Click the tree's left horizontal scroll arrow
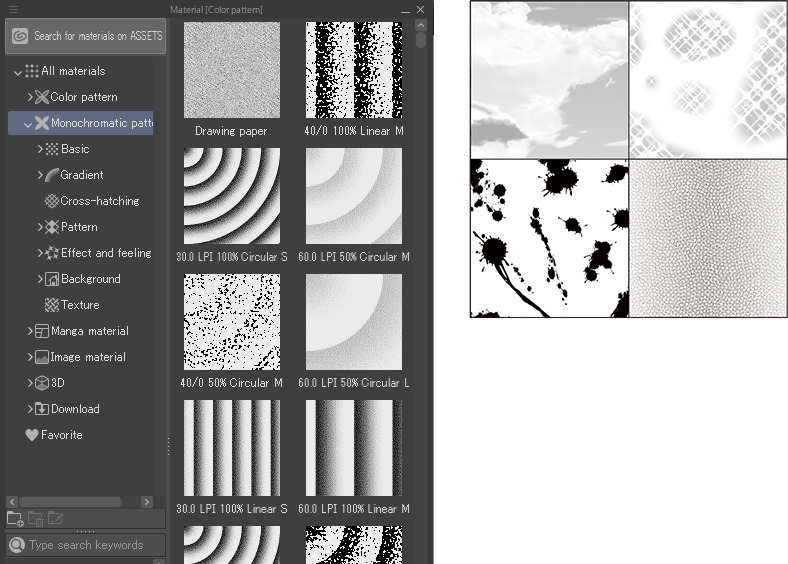 click(x=12, y=502)
